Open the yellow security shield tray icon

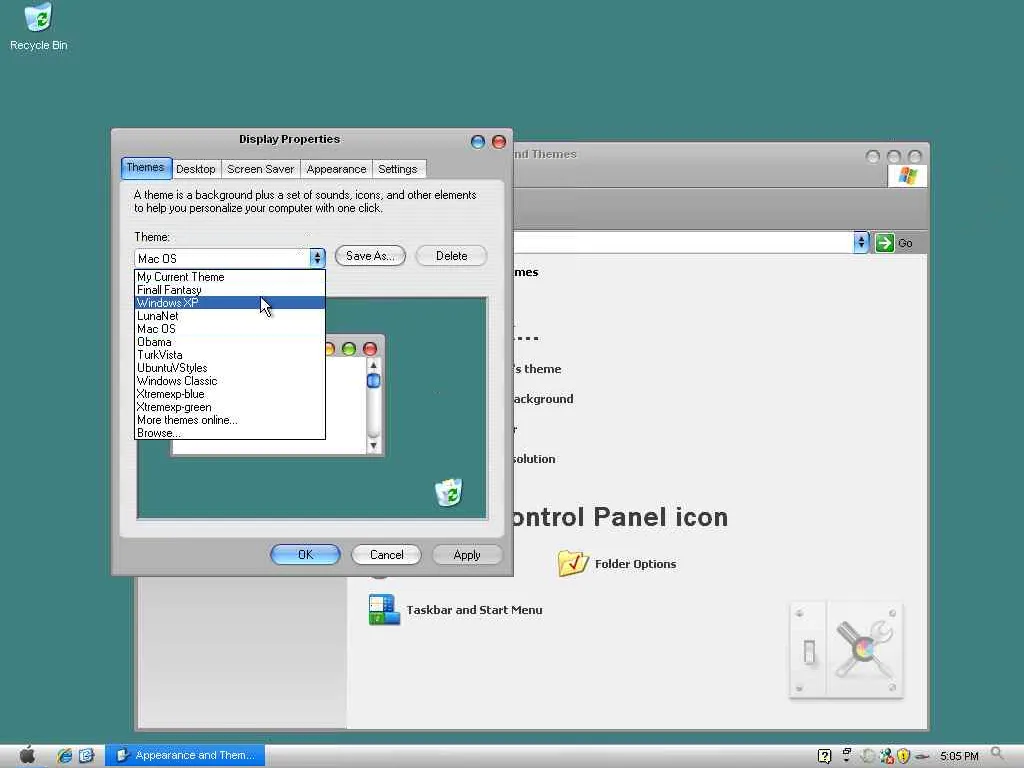click(903, 756)
